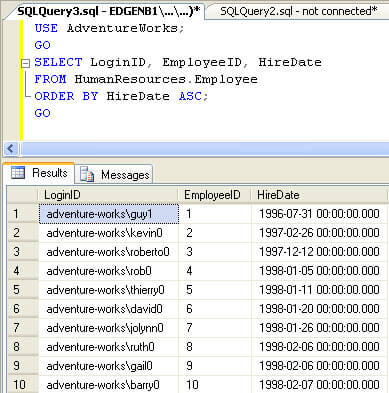
Task: Click the EmployeeID column header
Action: (x=215, y=195)
